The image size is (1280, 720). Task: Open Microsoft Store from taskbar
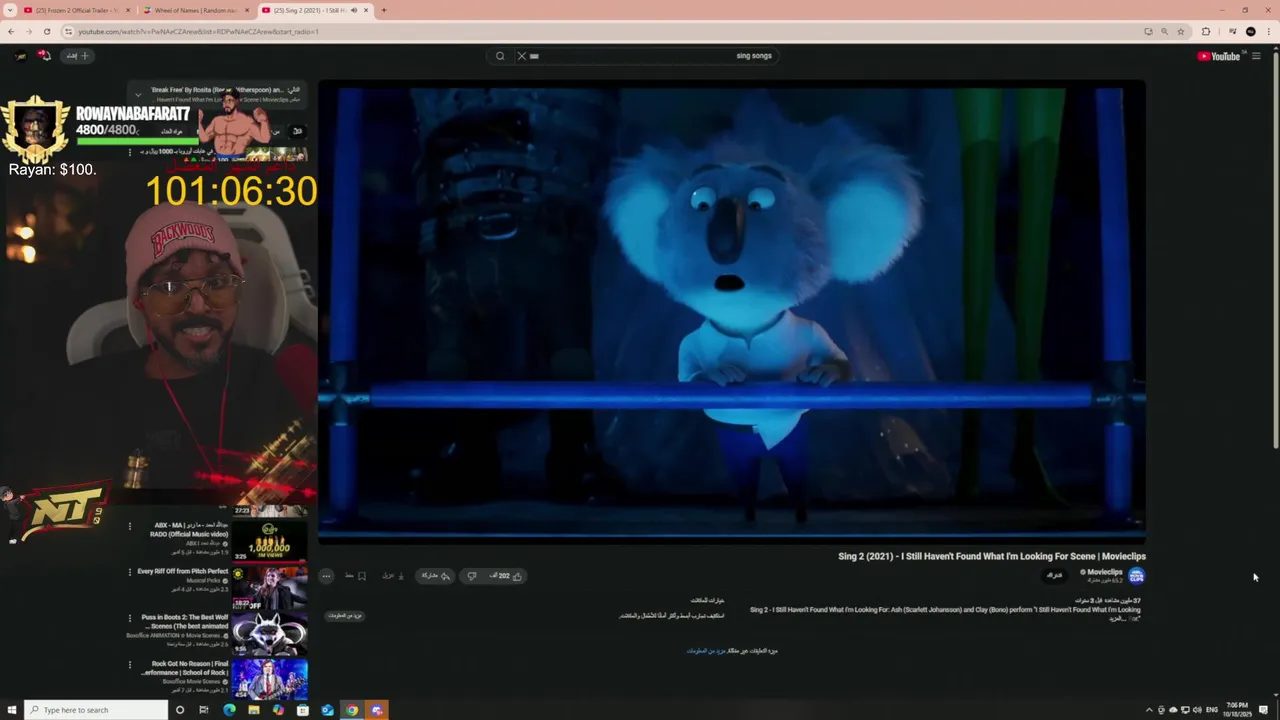click(302, 710)
